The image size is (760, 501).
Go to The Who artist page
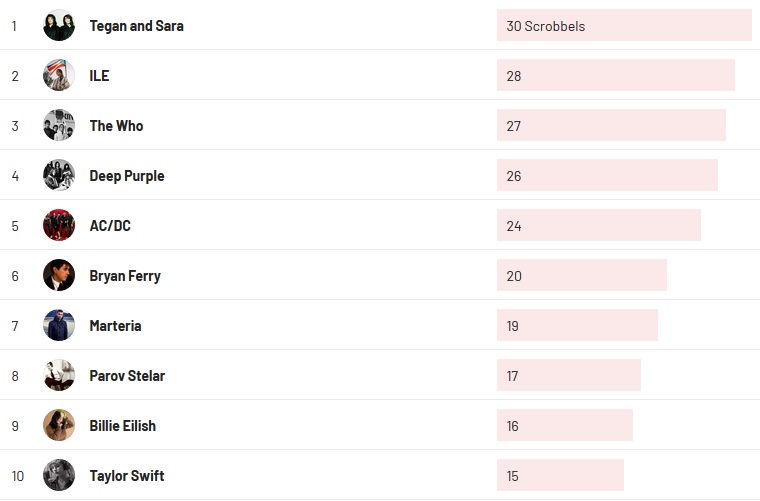[x=116, y=126]
